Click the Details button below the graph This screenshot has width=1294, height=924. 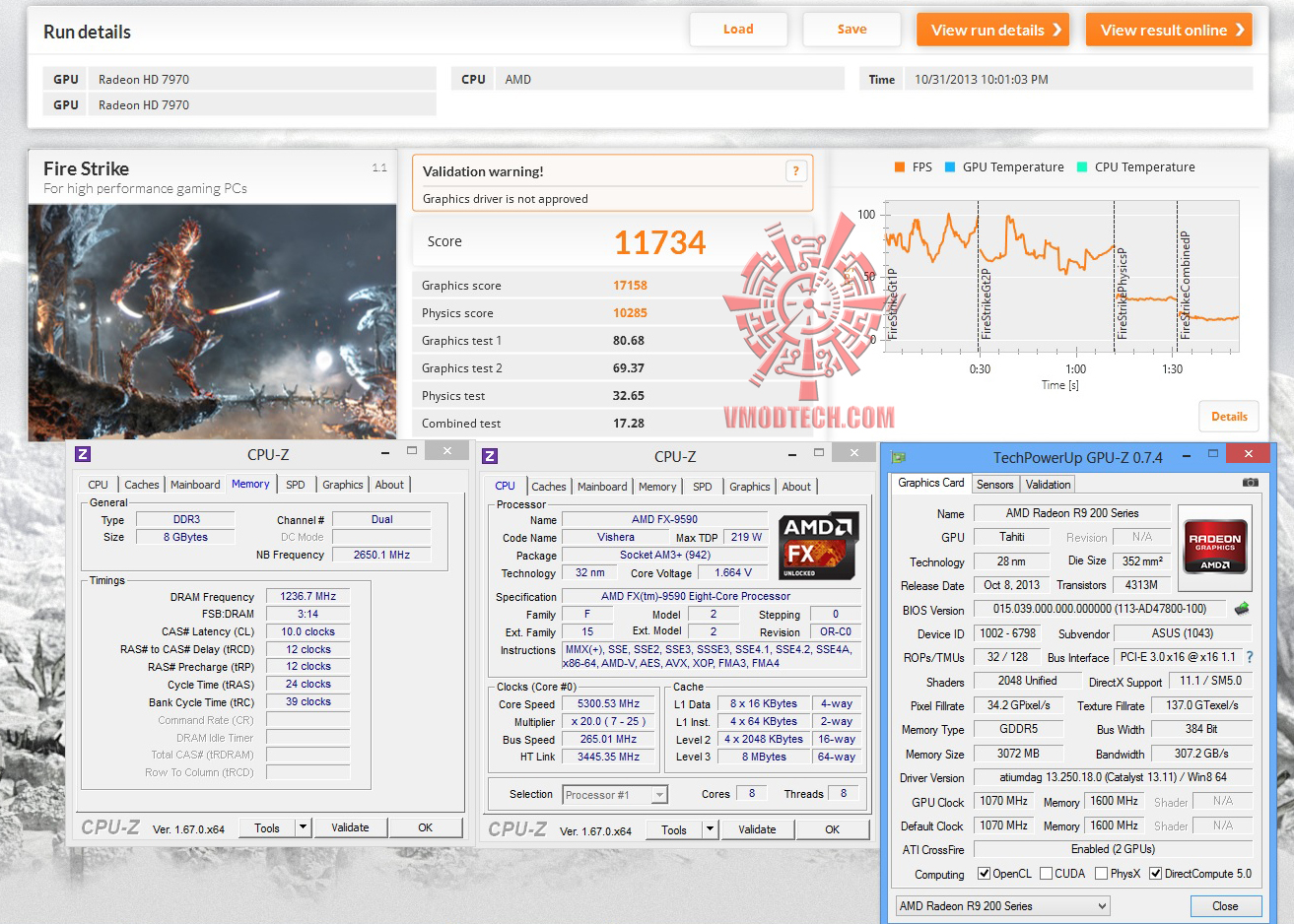click(x=1229, y=417)
